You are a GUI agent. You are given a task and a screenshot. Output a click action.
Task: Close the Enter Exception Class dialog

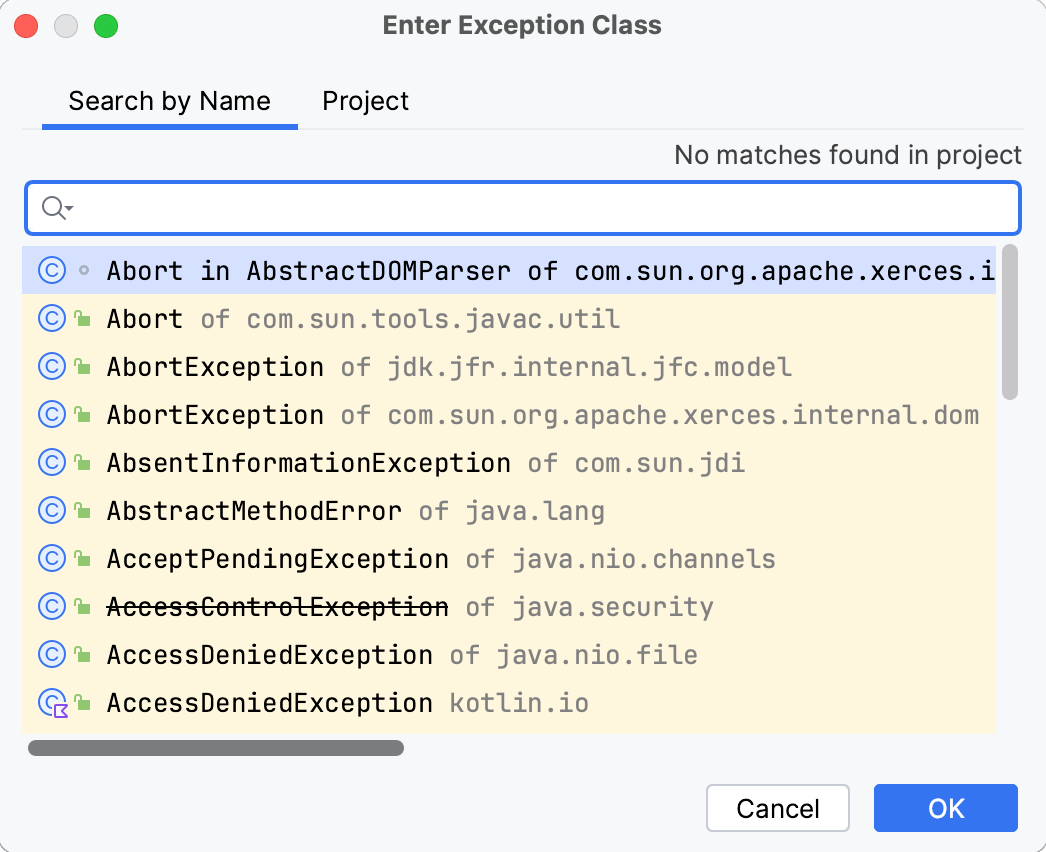[26, 27]
